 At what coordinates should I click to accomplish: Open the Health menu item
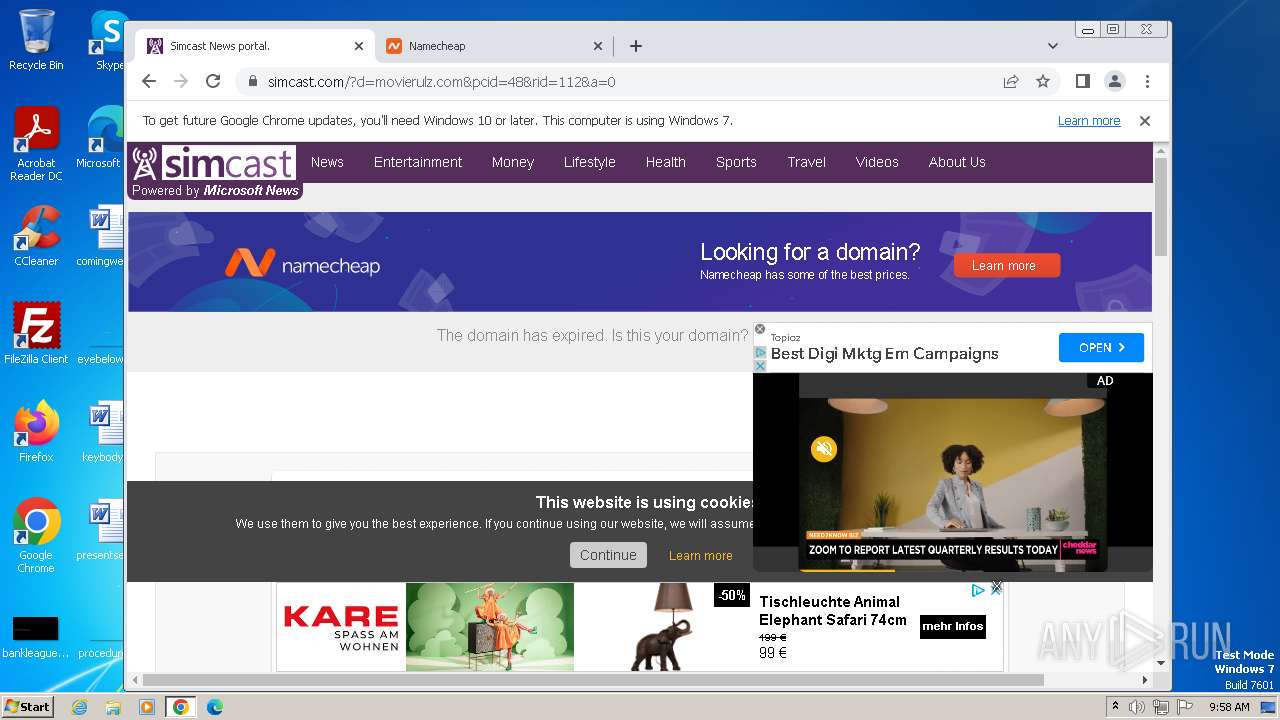(x=665, y=162)
